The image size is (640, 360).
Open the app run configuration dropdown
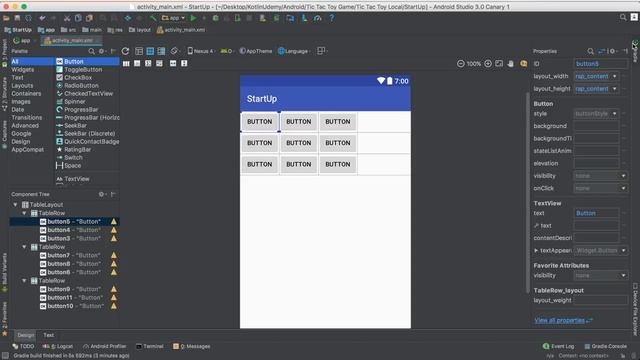[173, 18]
